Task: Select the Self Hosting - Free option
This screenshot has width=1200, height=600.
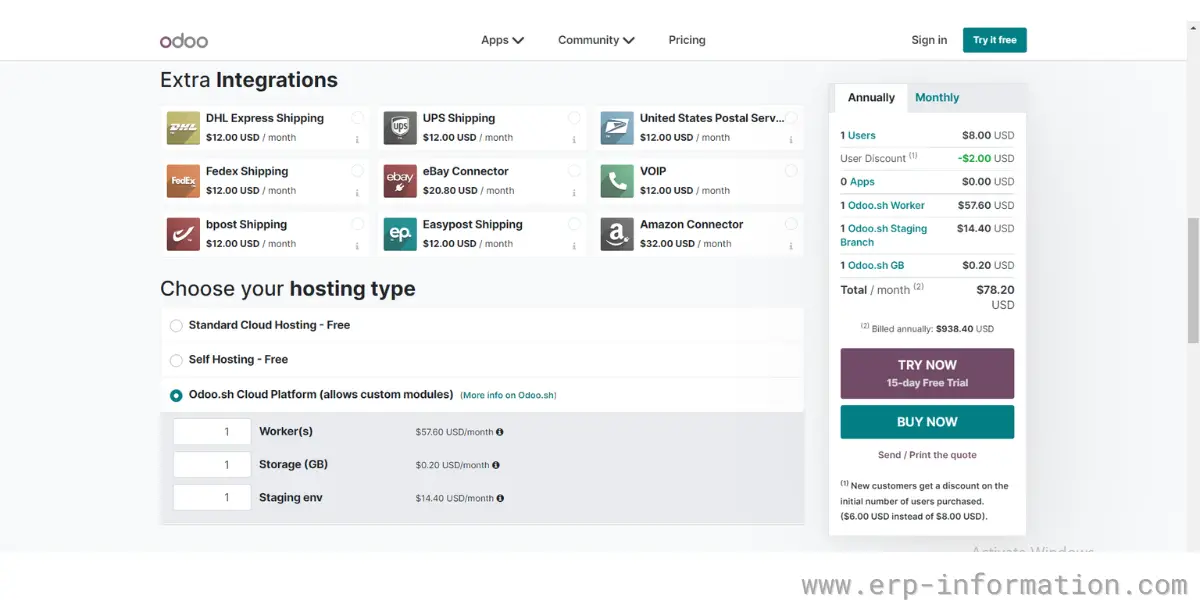Action: tap(176, 360)
